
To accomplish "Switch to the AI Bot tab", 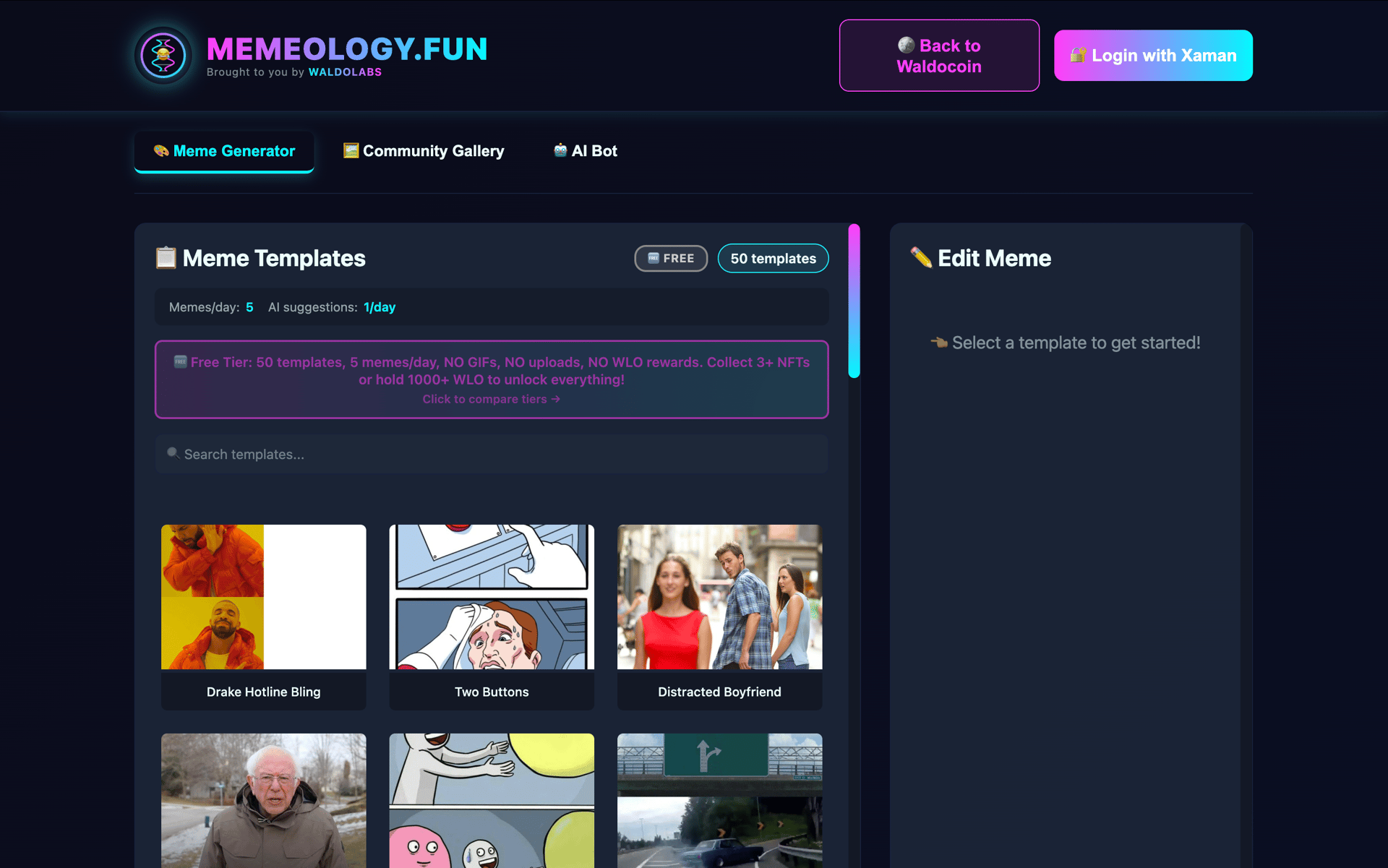I will [x=586, y=151].
